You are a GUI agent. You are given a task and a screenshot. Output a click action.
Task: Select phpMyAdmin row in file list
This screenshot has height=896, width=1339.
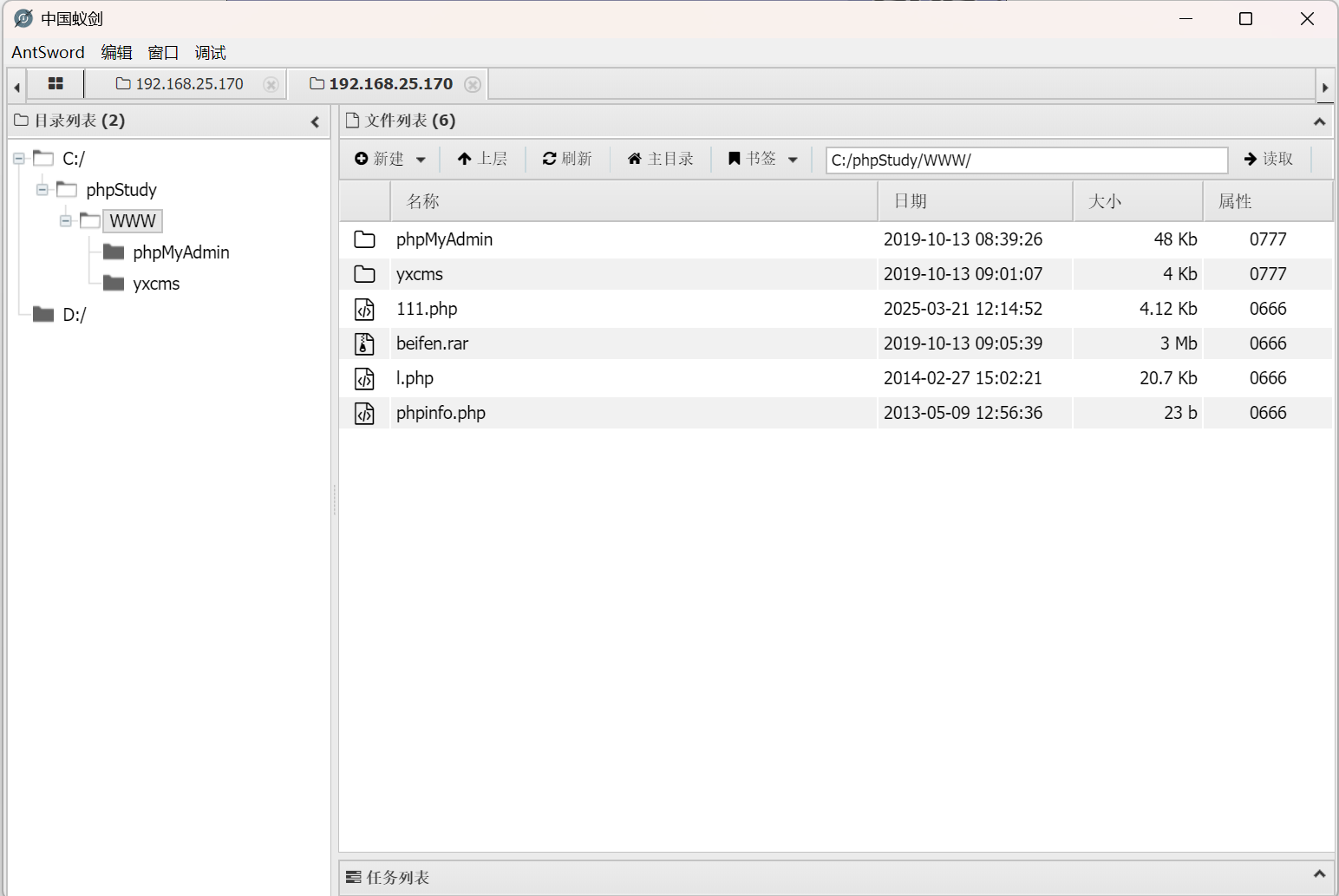pyautogui.click(x=836, y=239)
